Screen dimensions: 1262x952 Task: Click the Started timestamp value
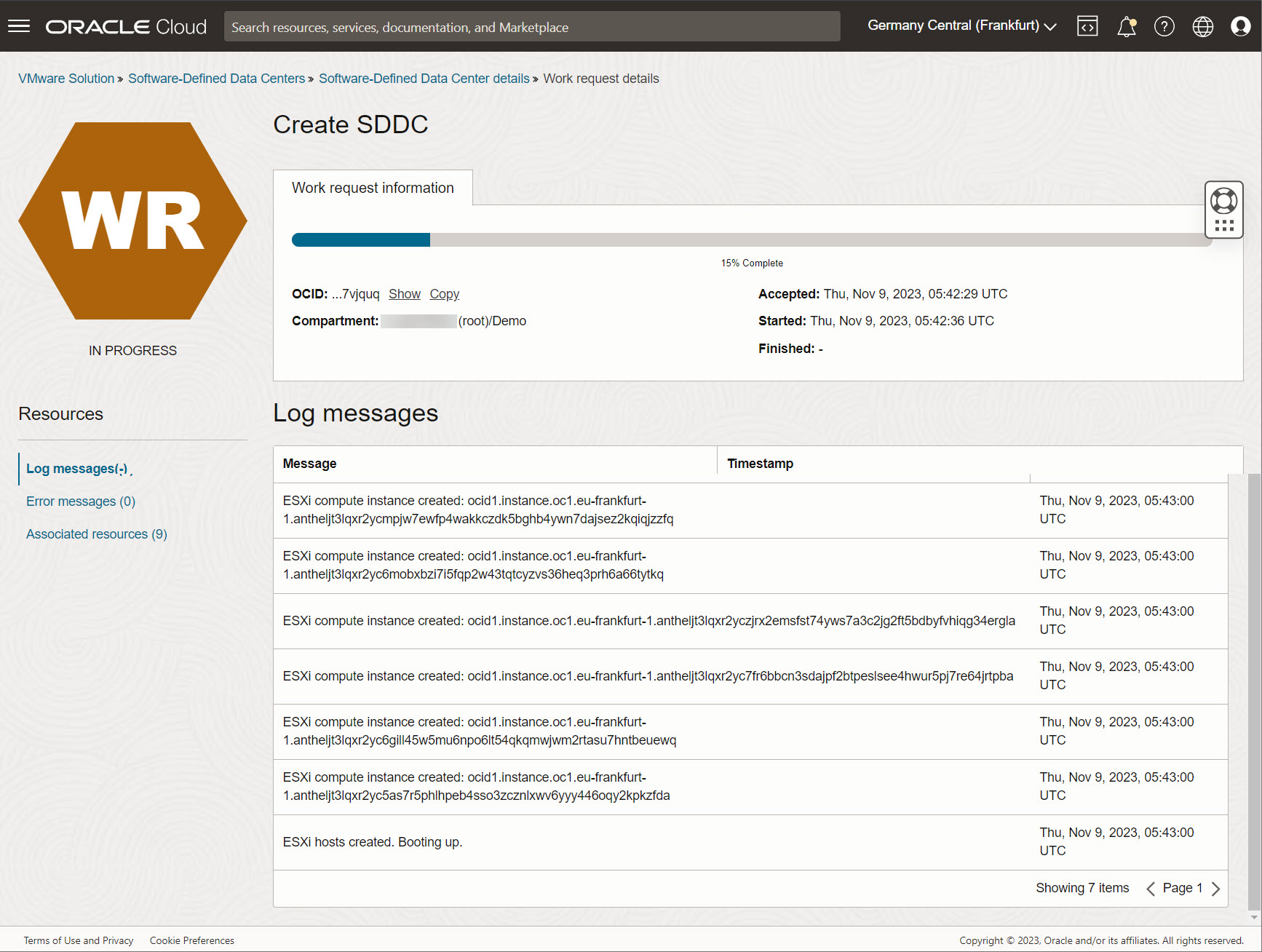coord(902,321)
